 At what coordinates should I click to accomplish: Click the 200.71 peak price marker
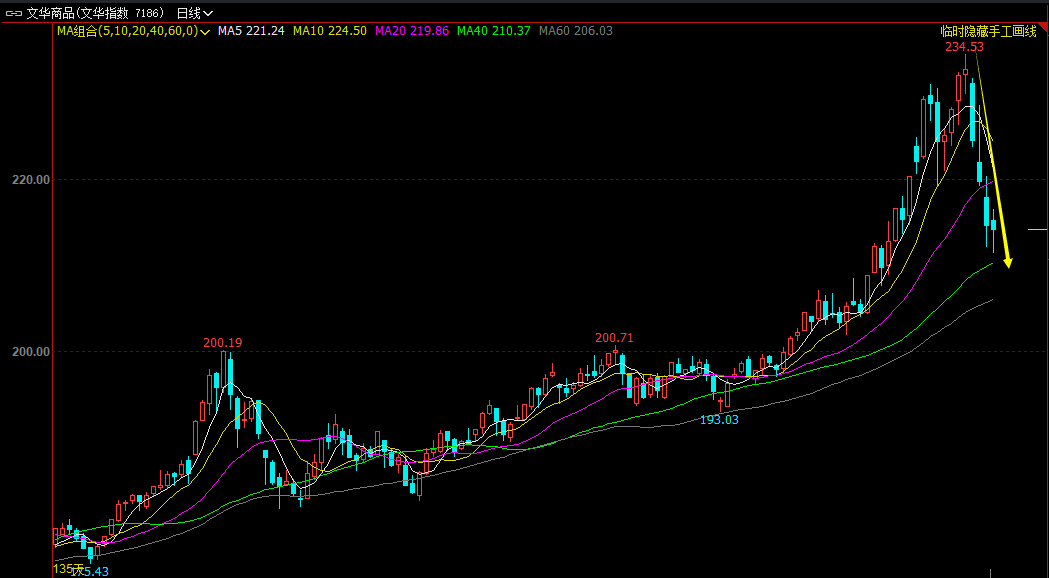[x=614, y=338]
